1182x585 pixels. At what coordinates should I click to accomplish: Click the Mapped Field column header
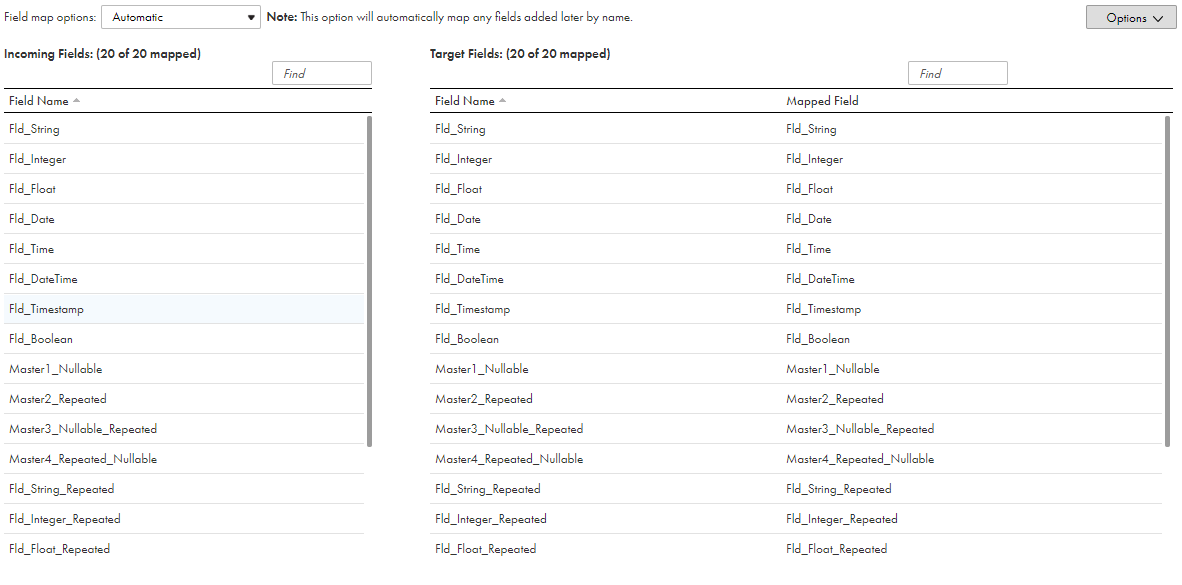pyautogui.click(x=822, y=101)
